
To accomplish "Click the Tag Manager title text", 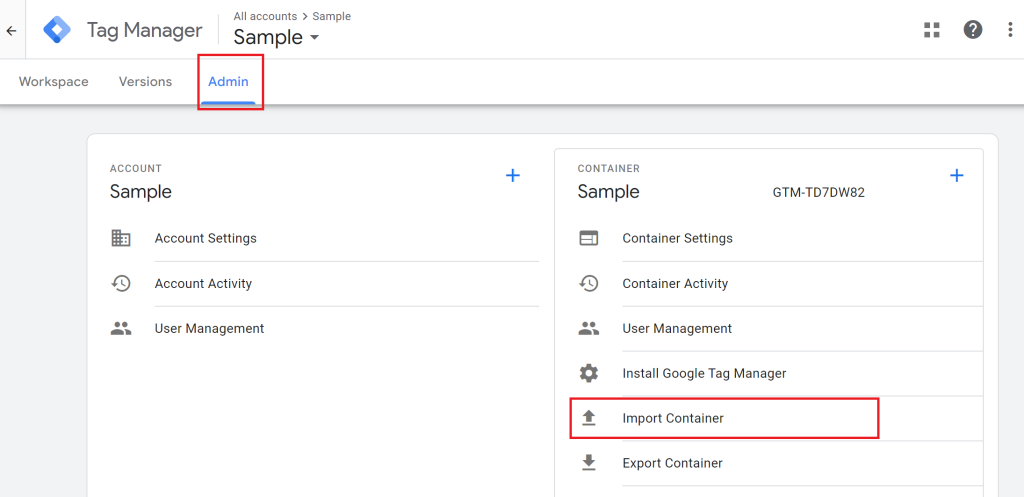I will point(145,30).
